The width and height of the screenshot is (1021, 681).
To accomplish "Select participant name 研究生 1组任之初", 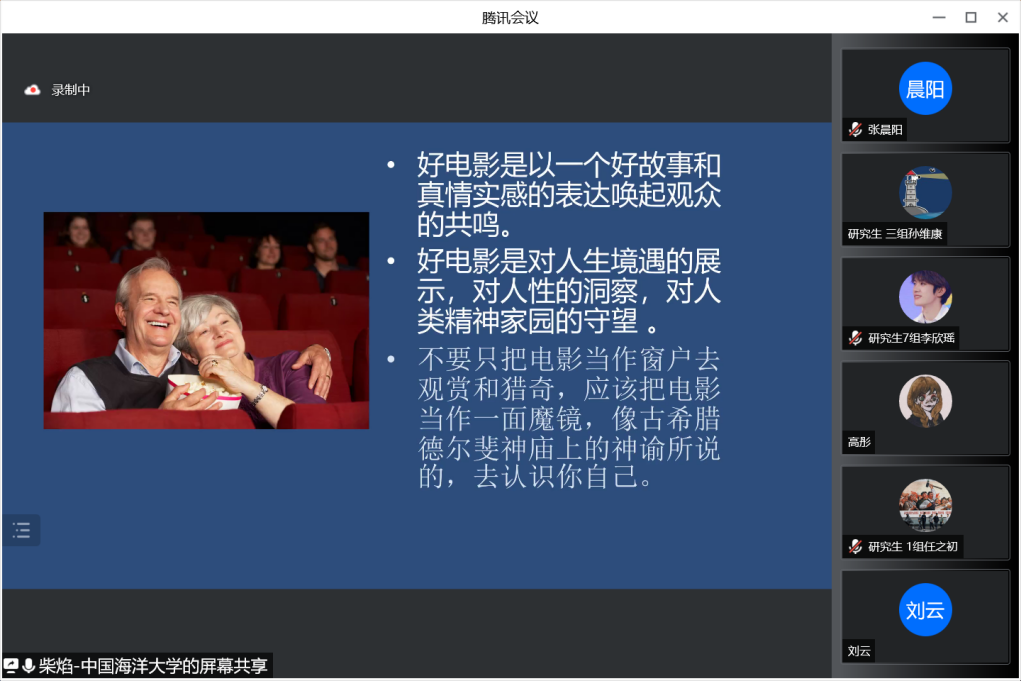I will pyautogui.click(x=913, y=546).
